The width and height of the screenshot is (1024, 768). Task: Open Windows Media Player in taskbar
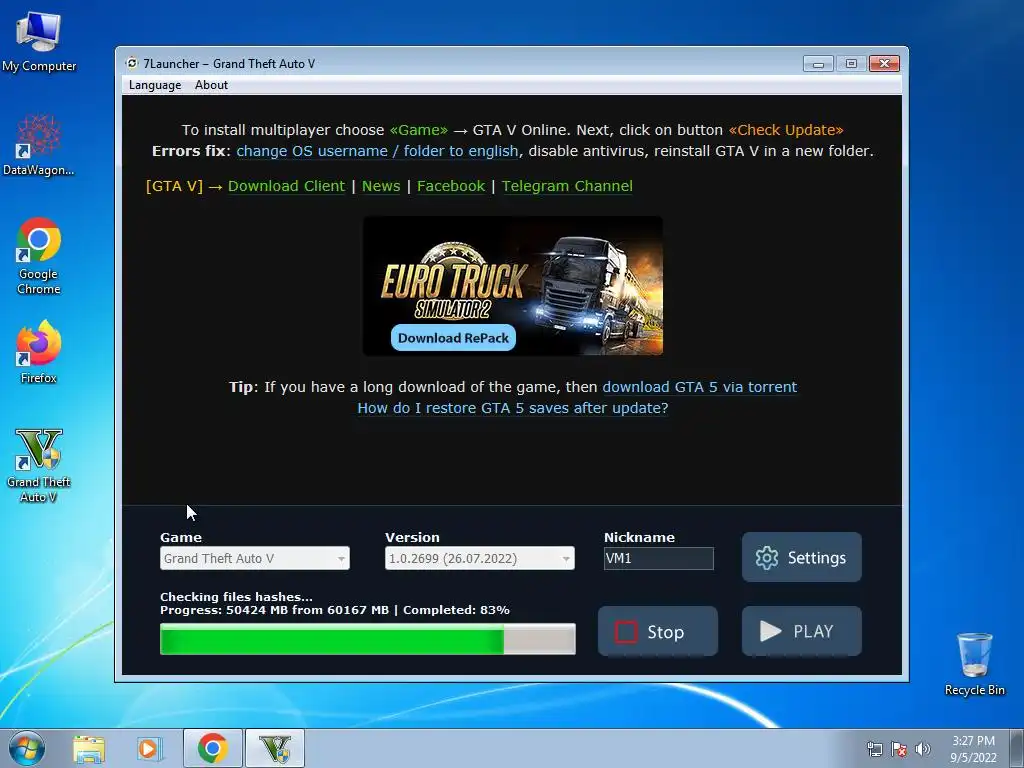(x=149, y=748)
